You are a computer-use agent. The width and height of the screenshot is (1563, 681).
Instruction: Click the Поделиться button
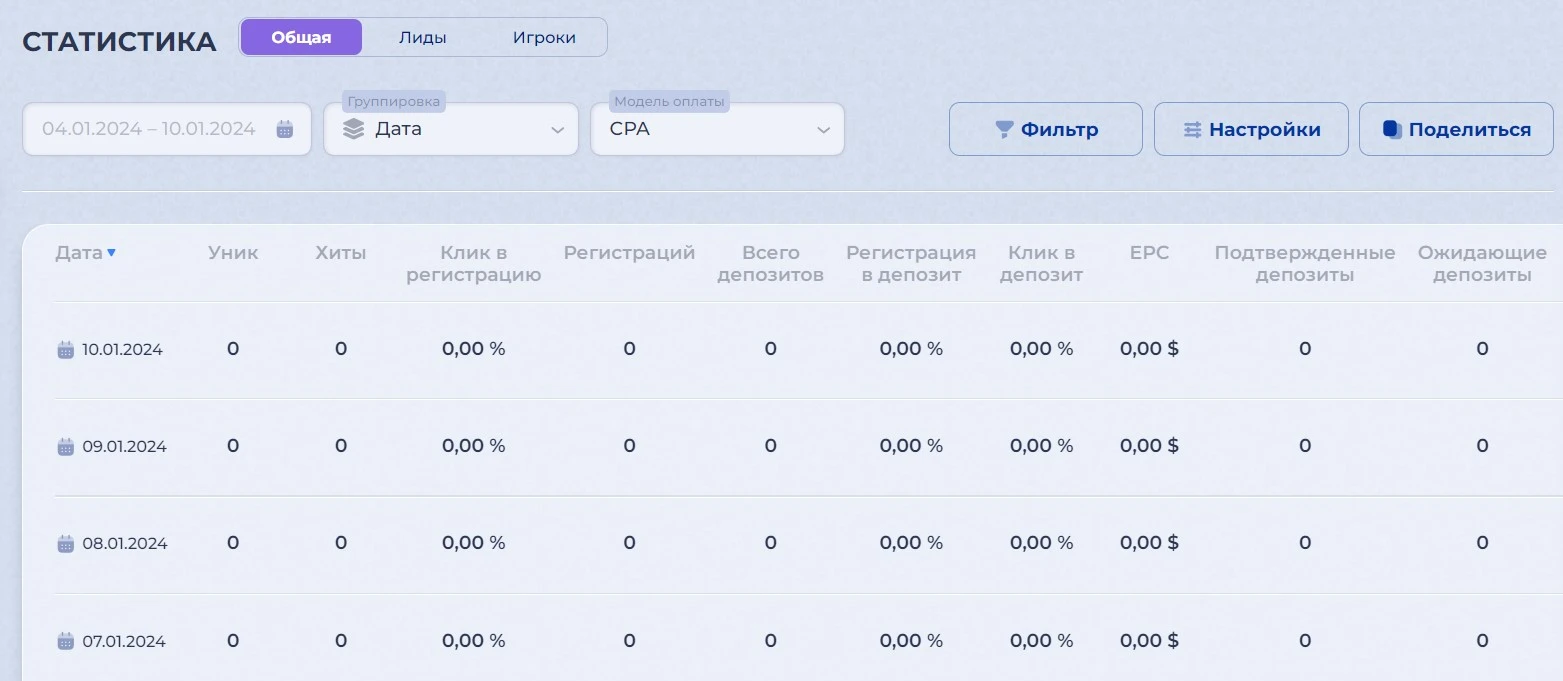point(1456,129)
